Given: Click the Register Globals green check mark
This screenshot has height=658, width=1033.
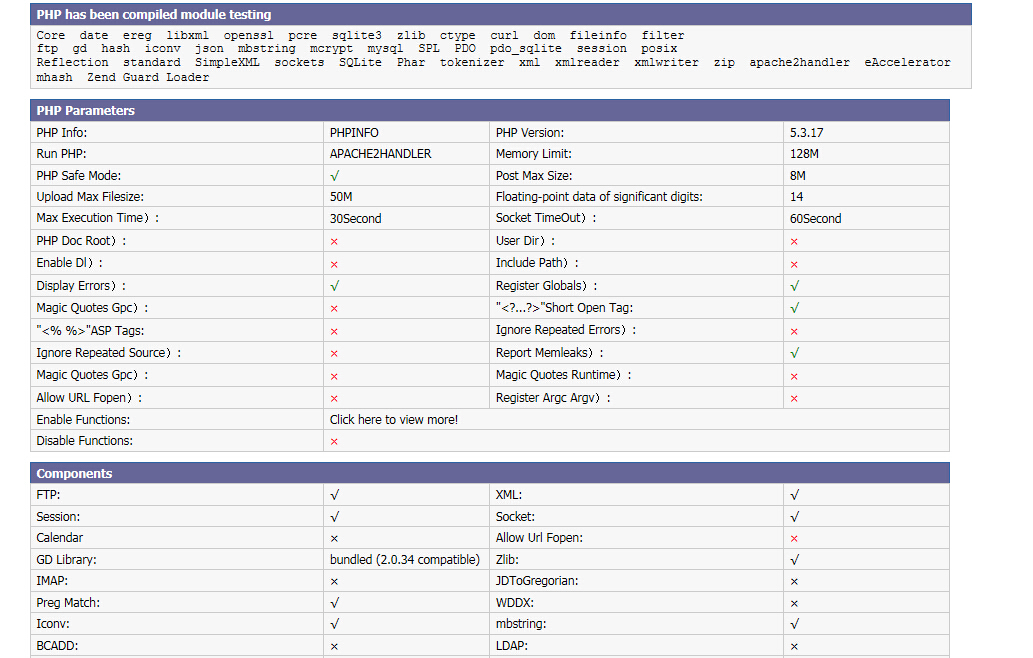Looking at the screenshot, I should point(794,286).
